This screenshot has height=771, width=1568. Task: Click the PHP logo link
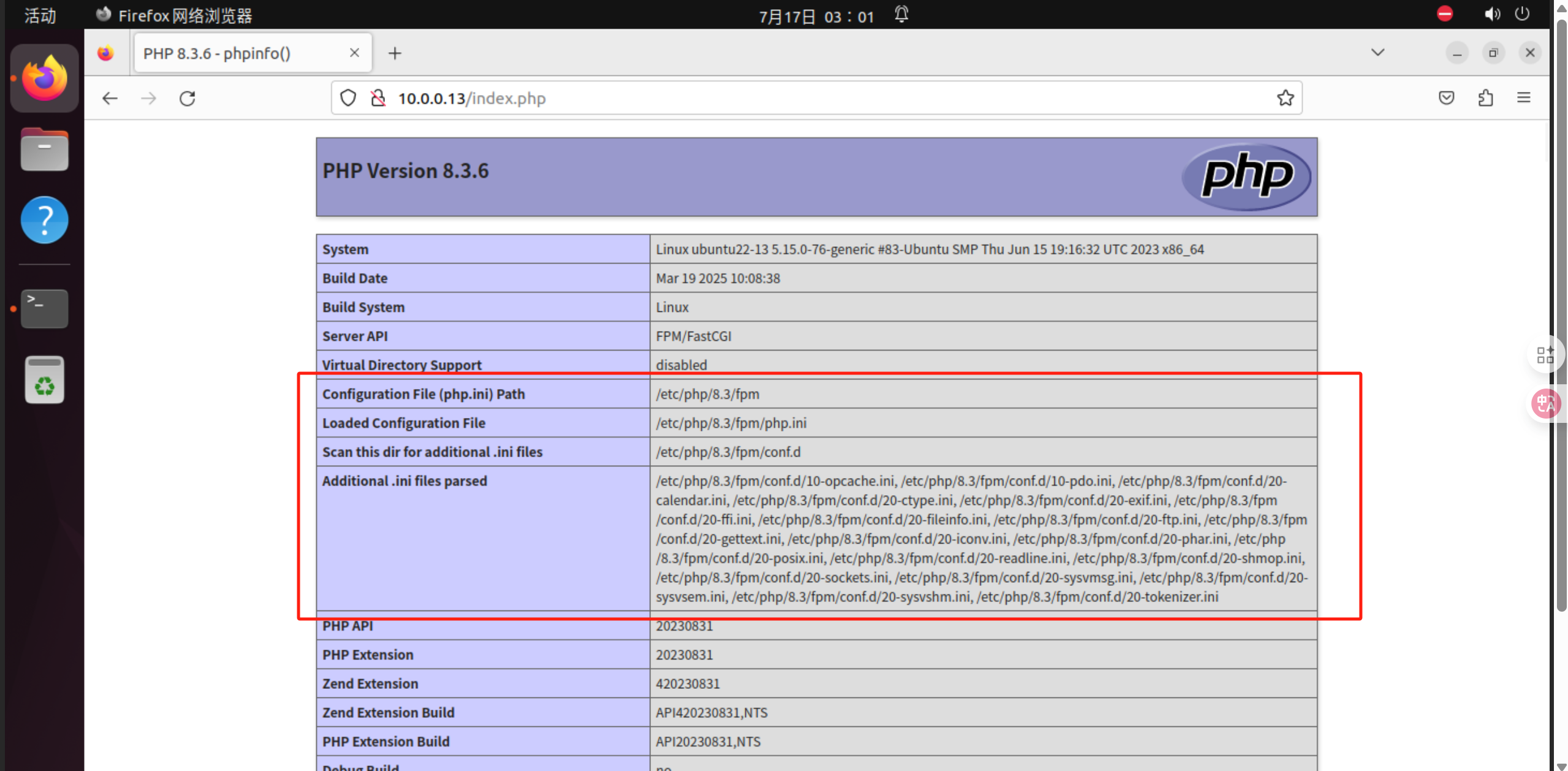(x=1246, y=177)
